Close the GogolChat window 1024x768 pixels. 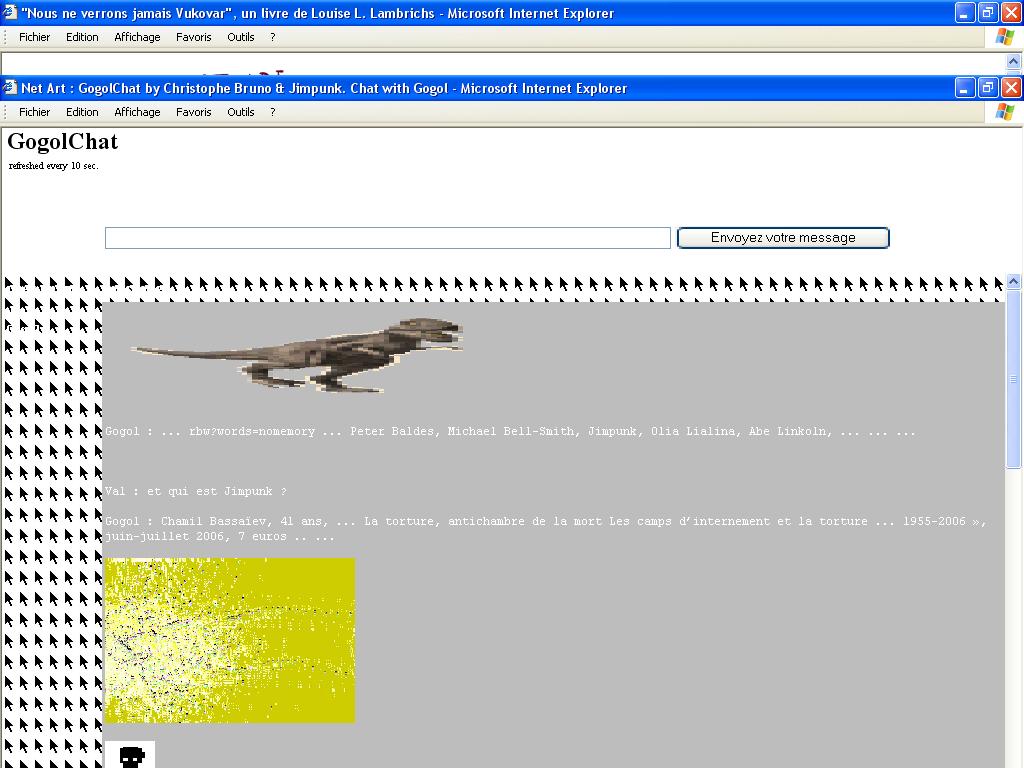[1011, 88]
